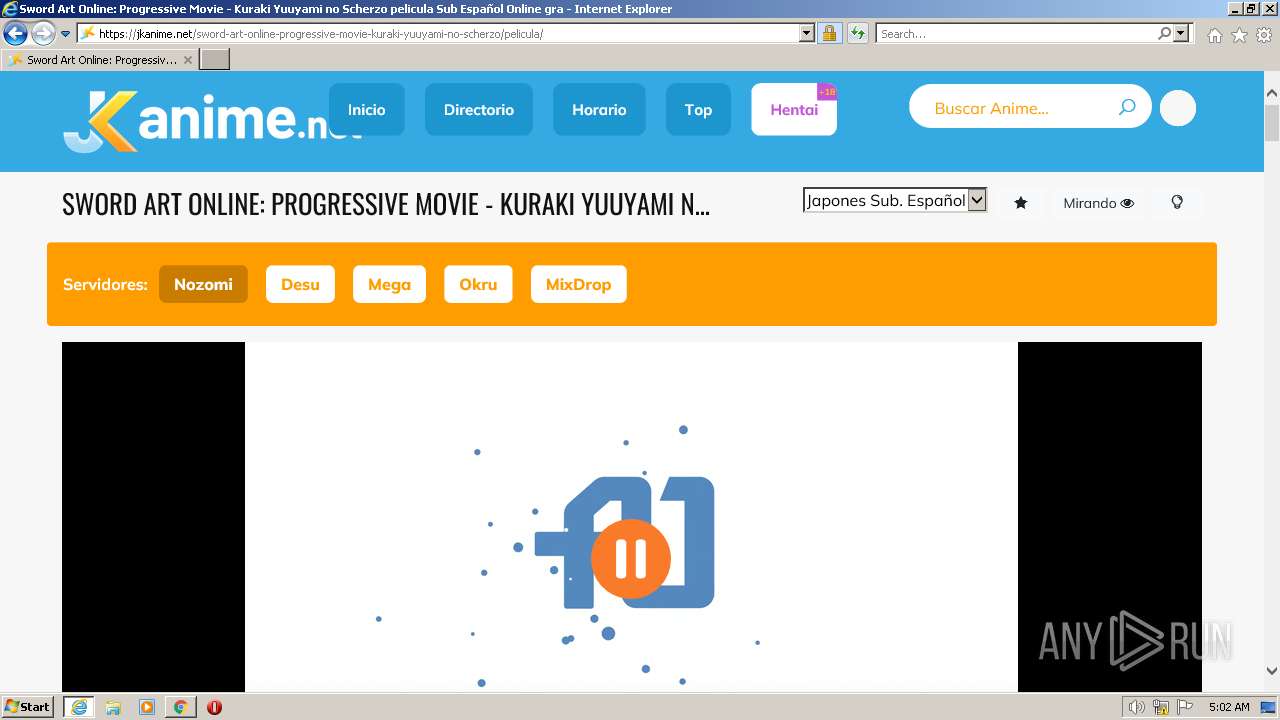Click the IE Search box
Viewport: 1280px width, 720px height.
1015,33
